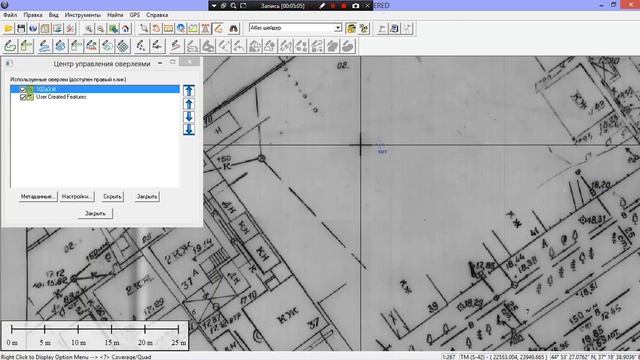Select the path profile tool icon
The height and width of the screenshot is (360, 640).
(x=193, y=28)
